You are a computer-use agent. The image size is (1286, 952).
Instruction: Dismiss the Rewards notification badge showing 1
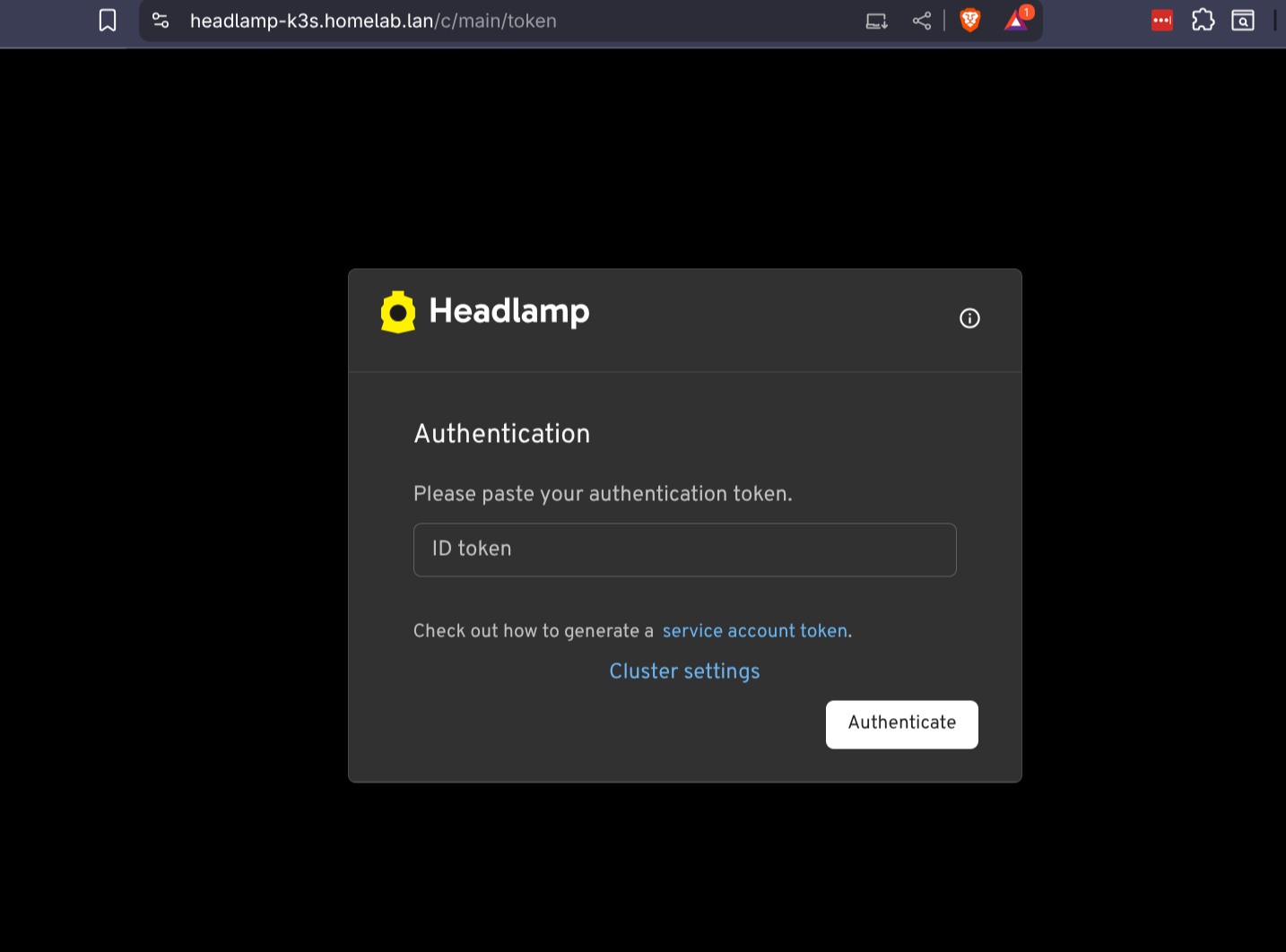click(x=1027, y=12)
